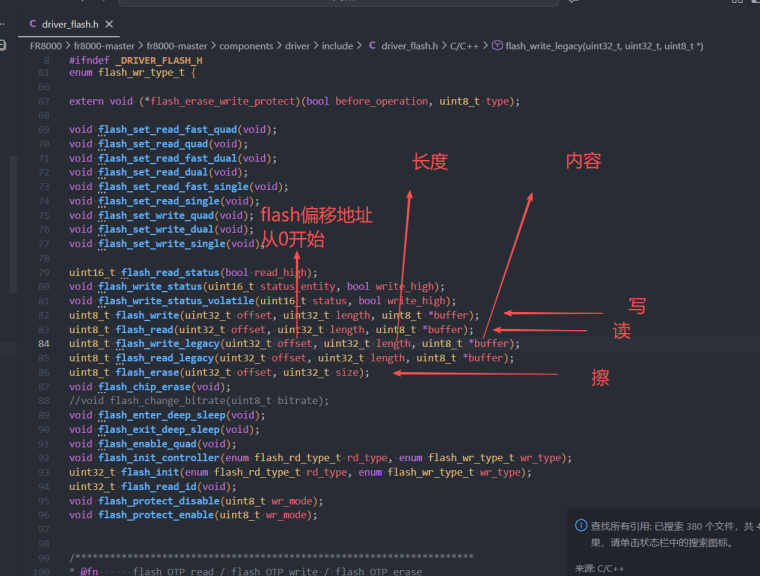Click flash_read_legacy on line 85
Image resolution: width=760 pixels, height=576 pixels.
click(165, 358)
